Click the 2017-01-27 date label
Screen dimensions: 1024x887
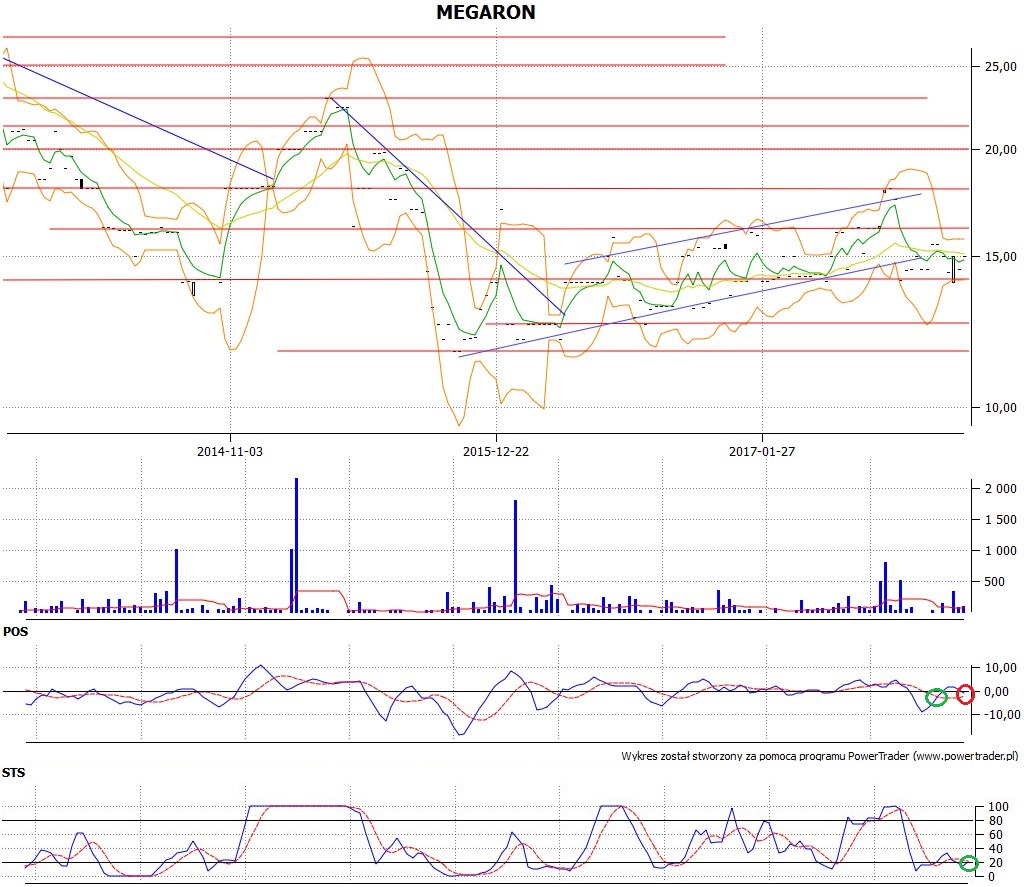[x=762, y=451]
